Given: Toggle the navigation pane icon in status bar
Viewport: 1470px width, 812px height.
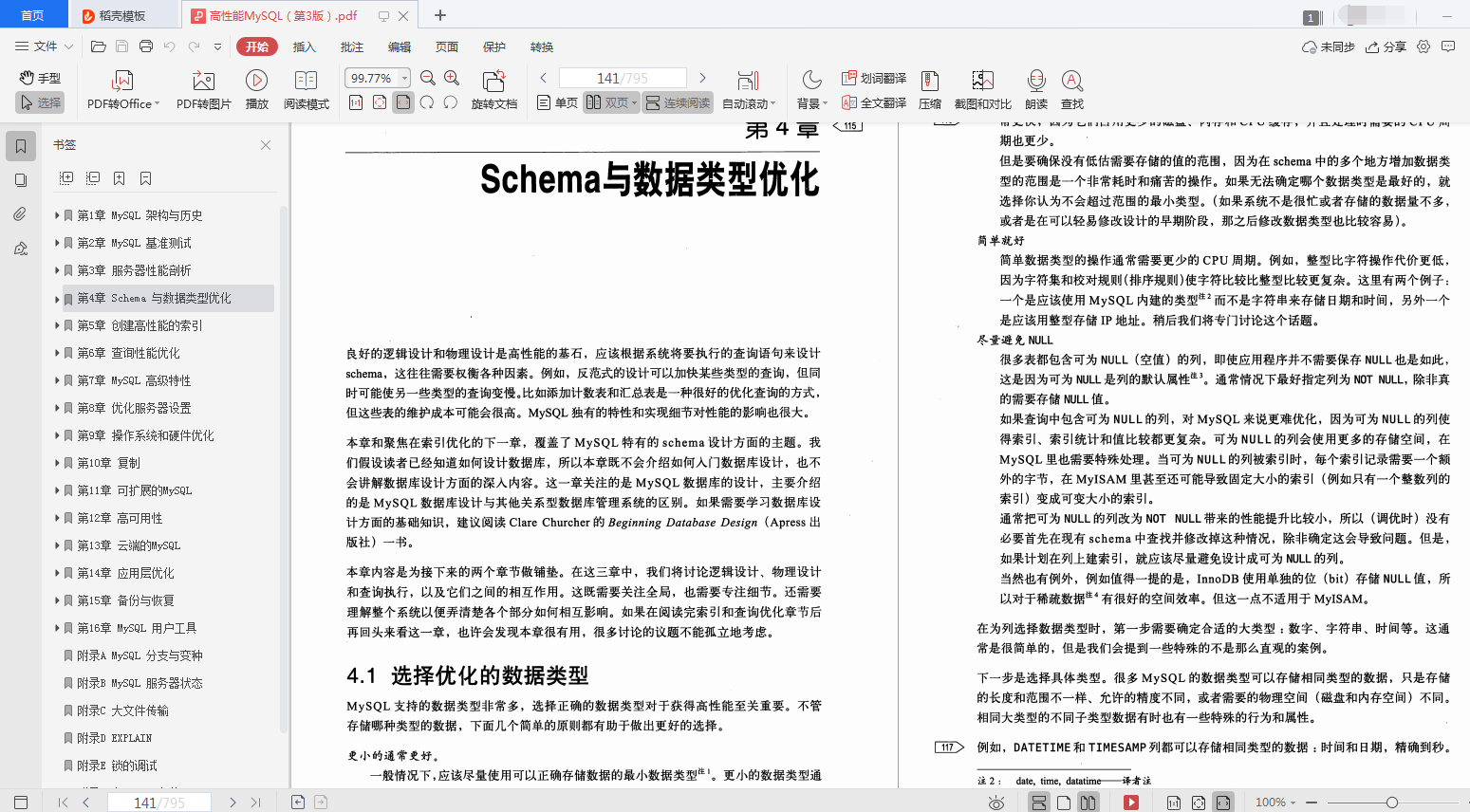Looking at the screenshot, I should click(21, 803).
